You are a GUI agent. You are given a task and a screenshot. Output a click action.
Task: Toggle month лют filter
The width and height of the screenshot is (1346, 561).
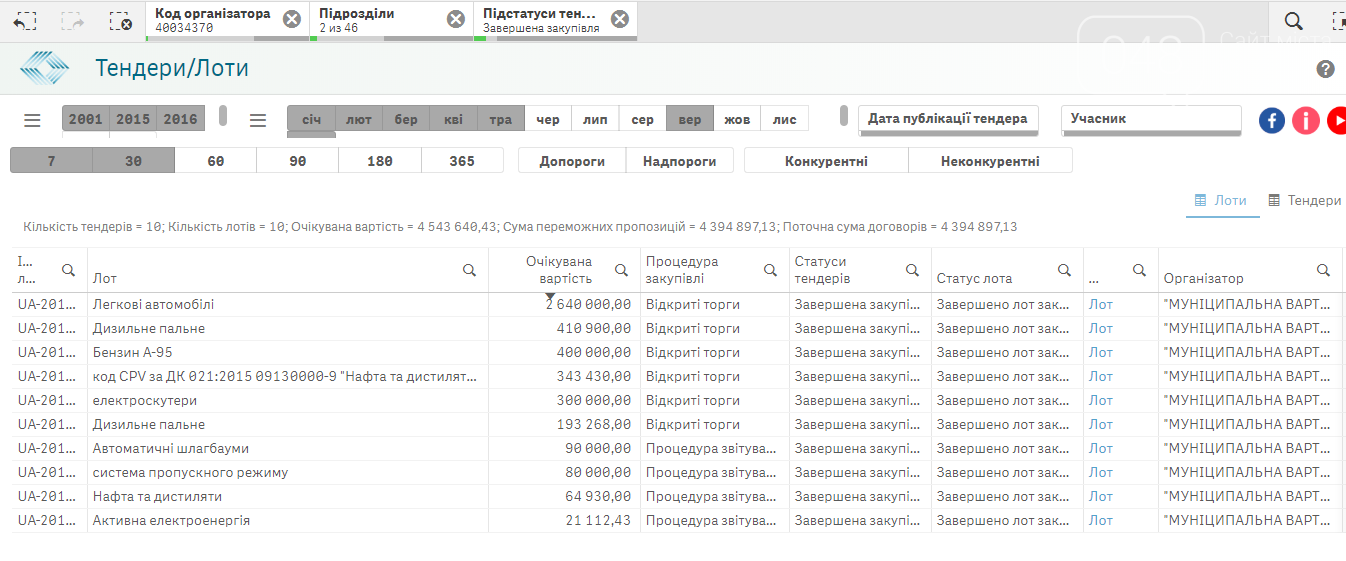(359, 119)
